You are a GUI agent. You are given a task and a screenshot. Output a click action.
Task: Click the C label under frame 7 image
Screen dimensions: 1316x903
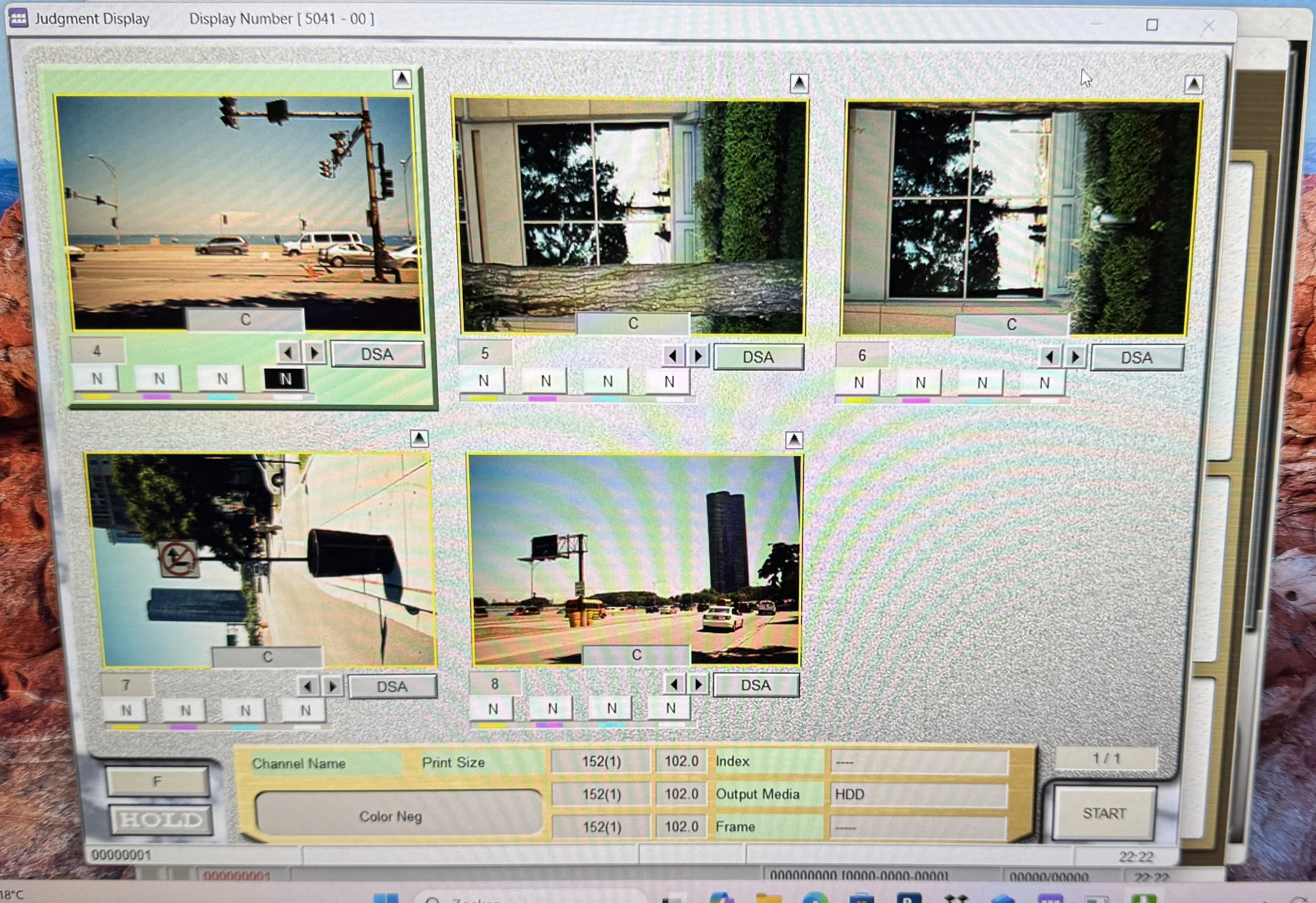(267, 657)
